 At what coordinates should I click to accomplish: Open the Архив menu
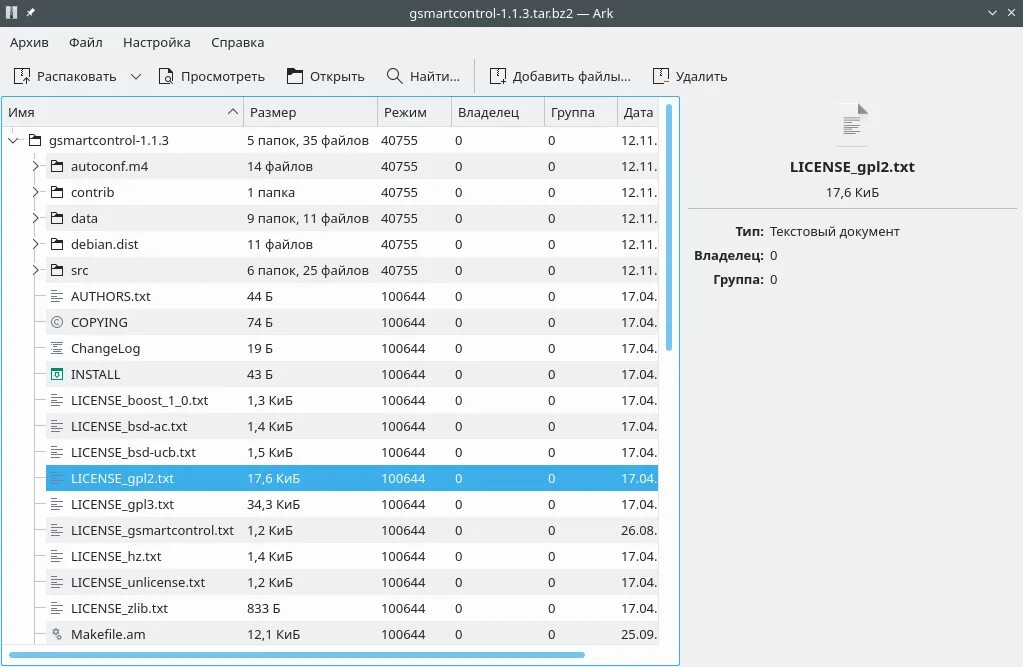(29, 42)
